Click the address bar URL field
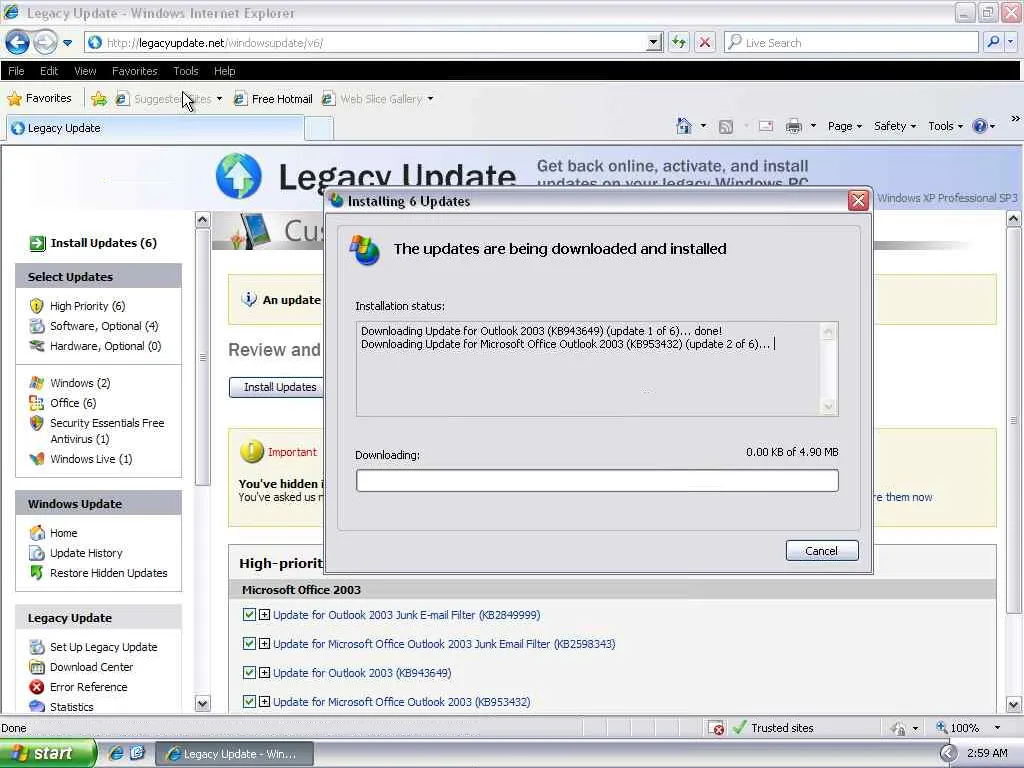The height and width of the screenshot is (768, 1024). click(366, 42)
